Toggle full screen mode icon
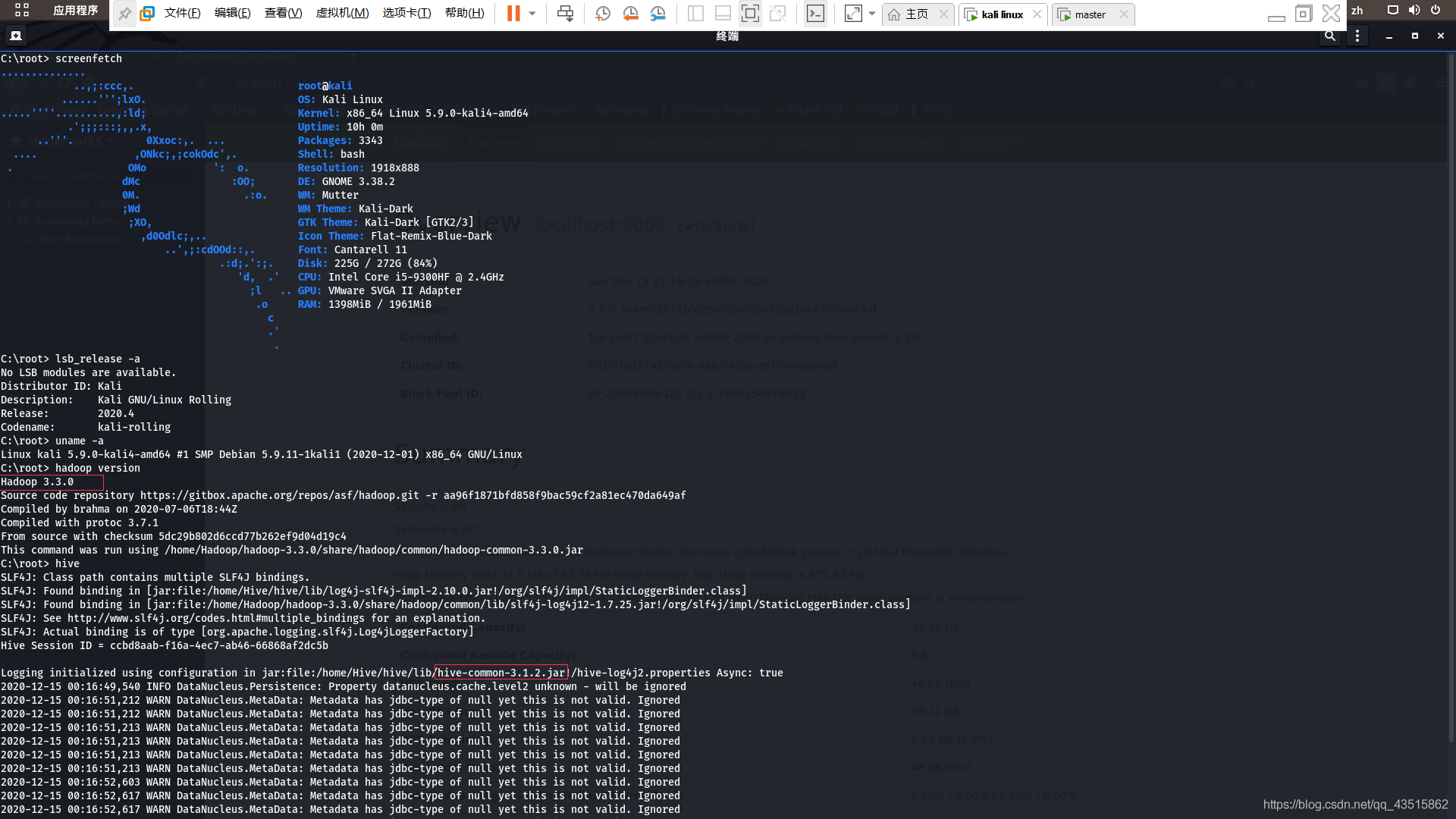The height and width of the screenshot is (819, 1456). pos(750,14)
